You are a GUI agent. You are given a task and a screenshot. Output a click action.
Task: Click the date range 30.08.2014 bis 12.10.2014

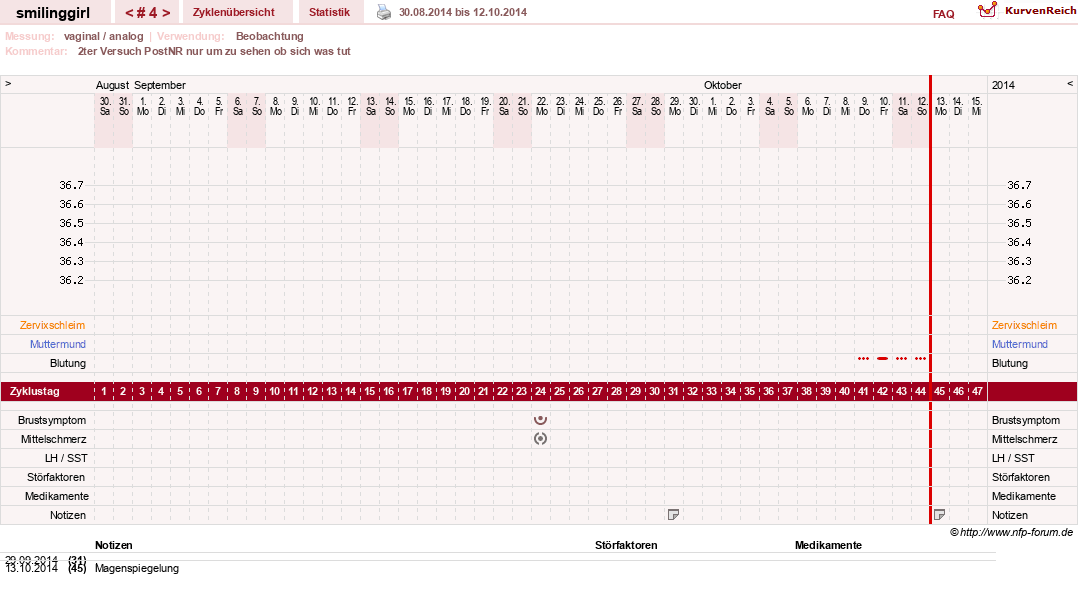[x=463, y=12]
